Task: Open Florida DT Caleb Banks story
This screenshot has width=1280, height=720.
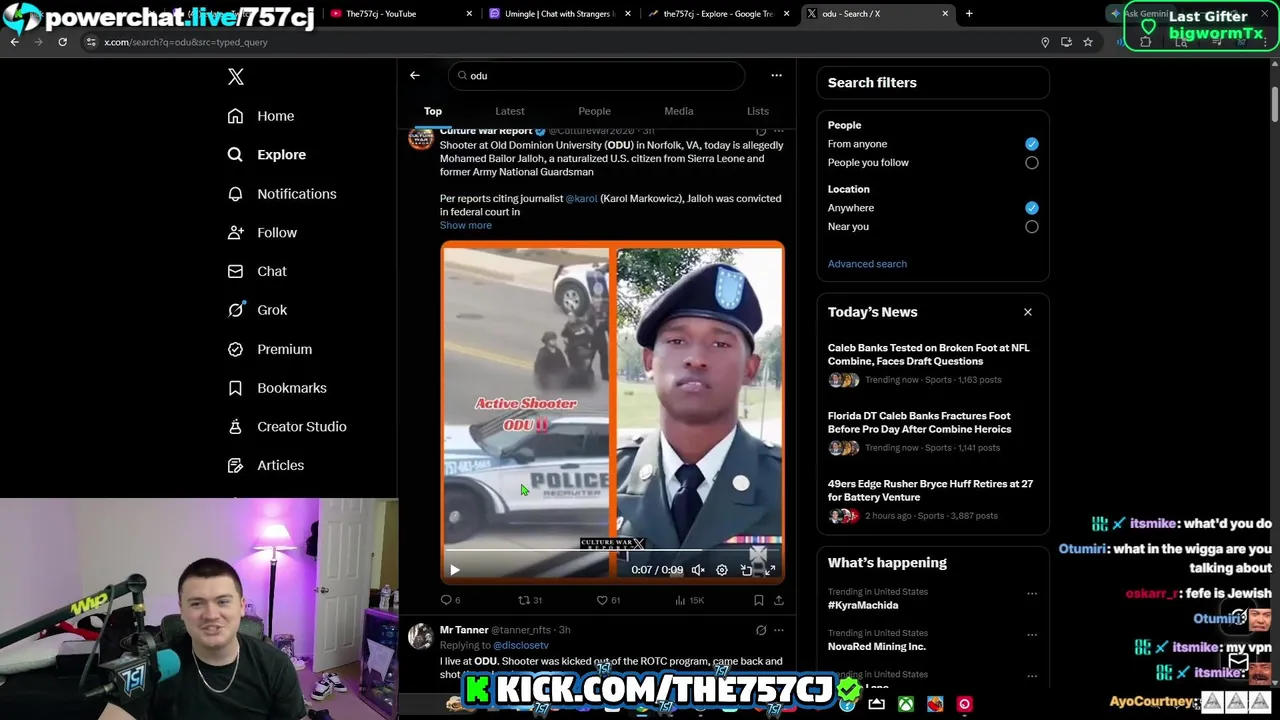Action: 919,422
